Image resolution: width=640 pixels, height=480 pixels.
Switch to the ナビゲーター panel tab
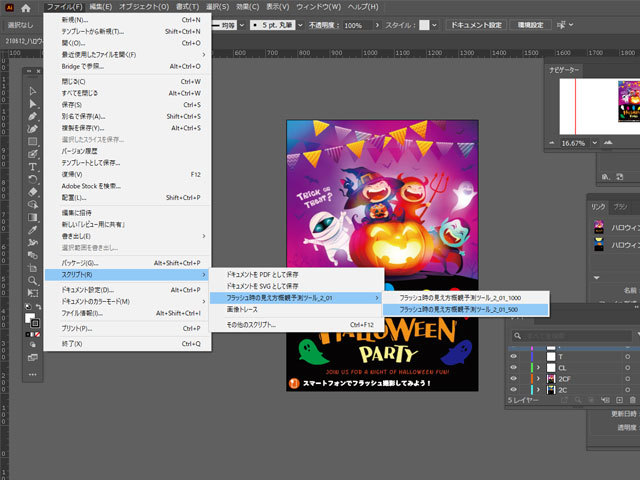pos(564,70)
